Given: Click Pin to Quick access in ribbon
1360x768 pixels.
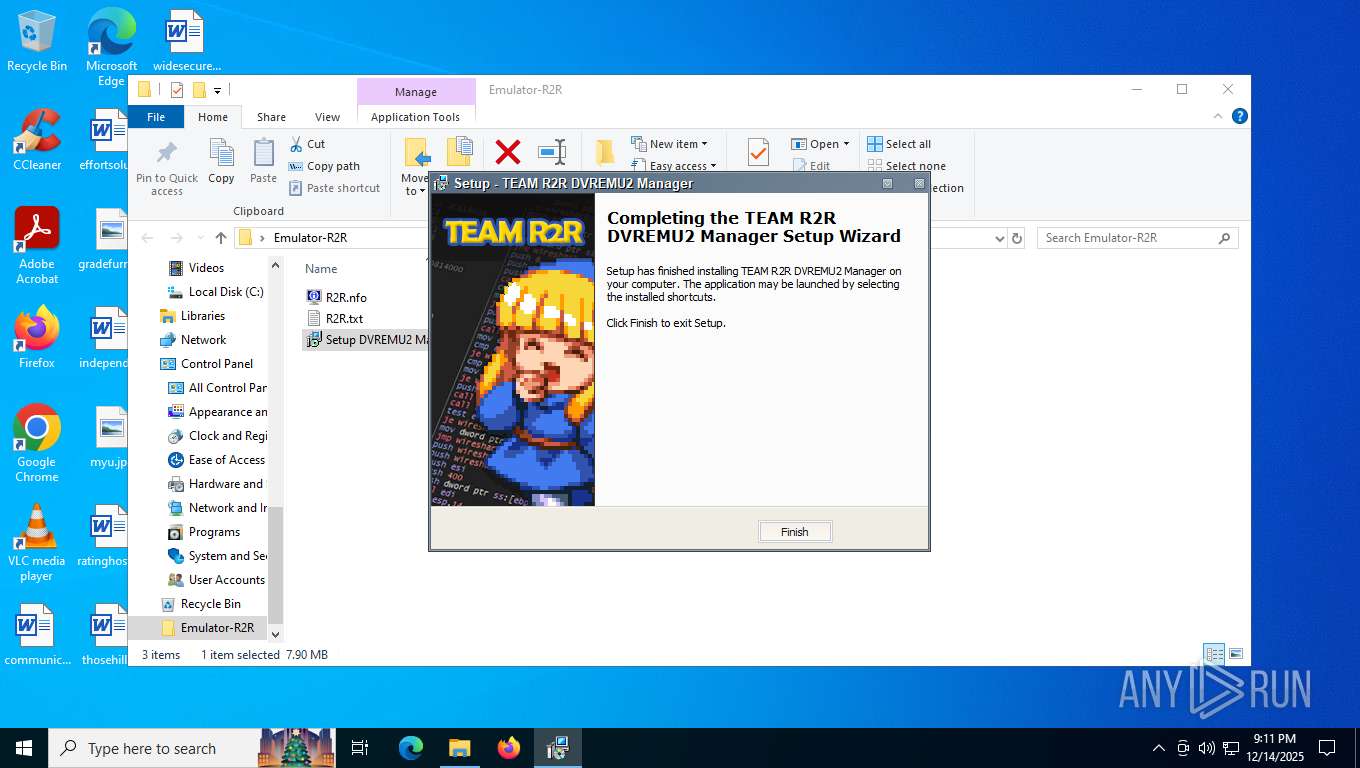Looking at the screenshot, I should [x=167, y=168].
